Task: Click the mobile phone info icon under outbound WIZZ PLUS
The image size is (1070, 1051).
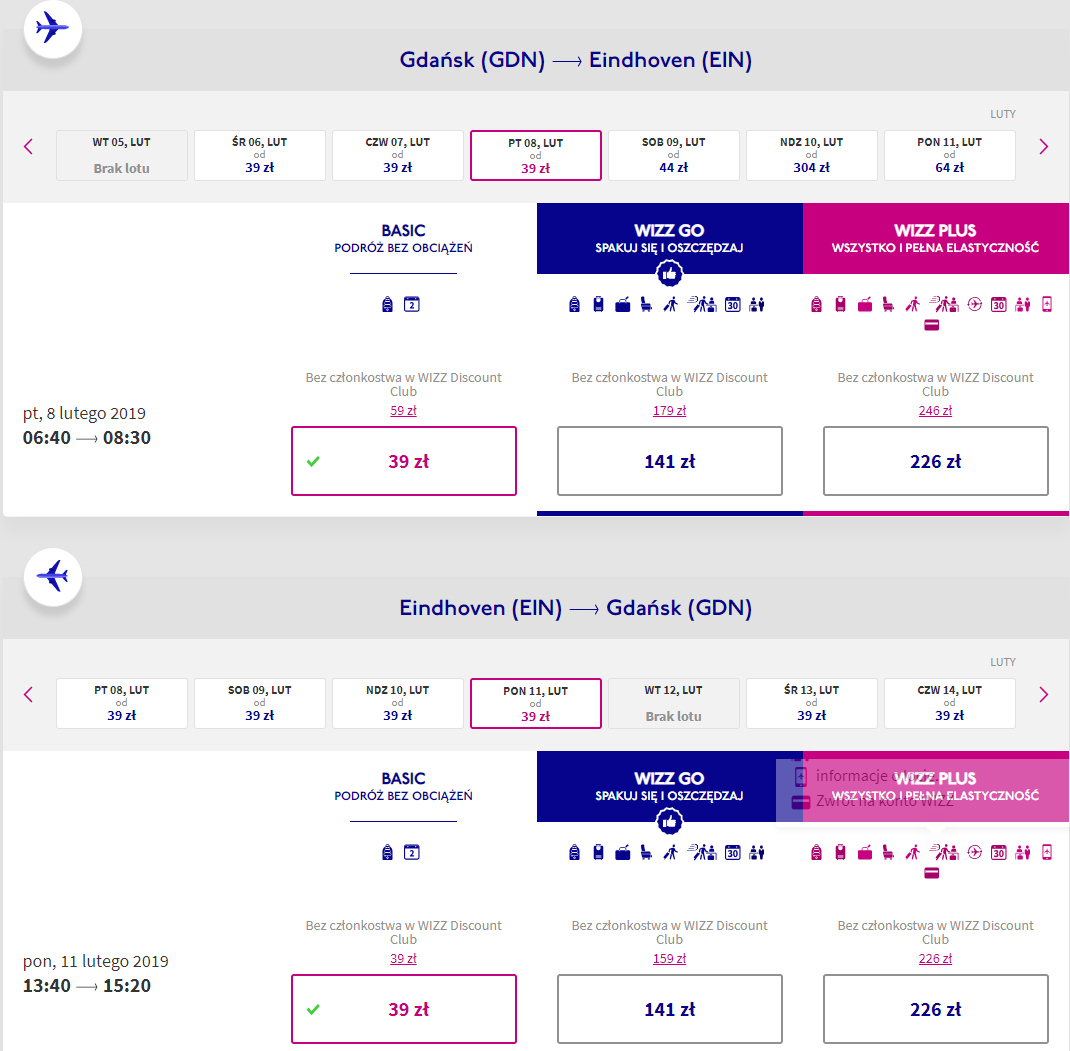Action: (1047, 304)
